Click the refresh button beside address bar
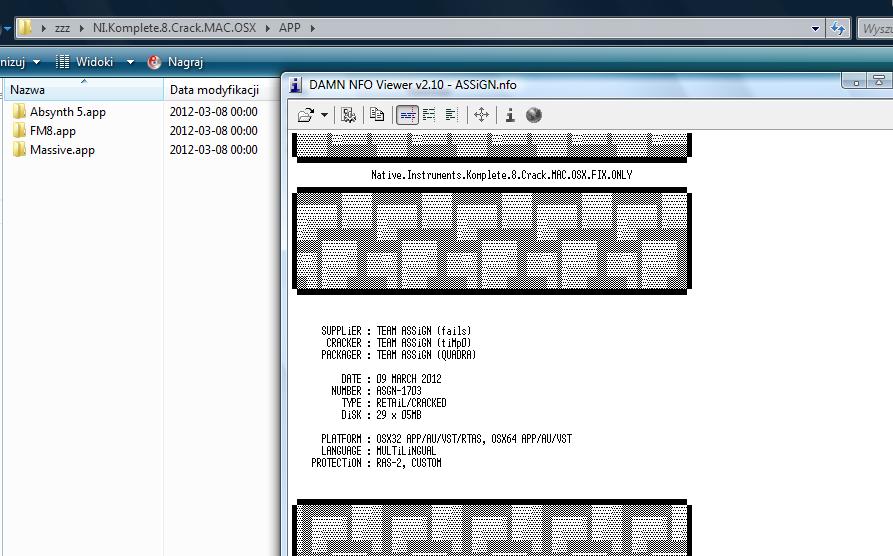This screenshot has width=893, height=556. pos(838,28)
